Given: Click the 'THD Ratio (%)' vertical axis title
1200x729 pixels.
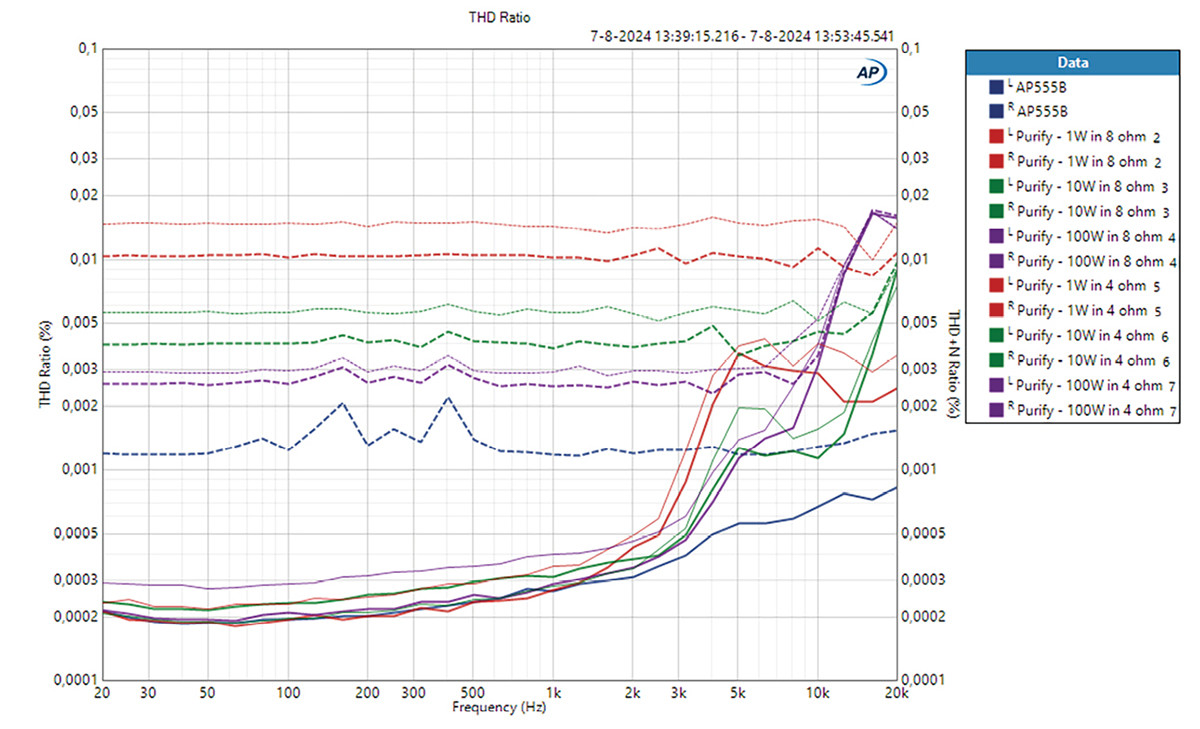Looking at the screenshot, I should click(x=45, y=365).
